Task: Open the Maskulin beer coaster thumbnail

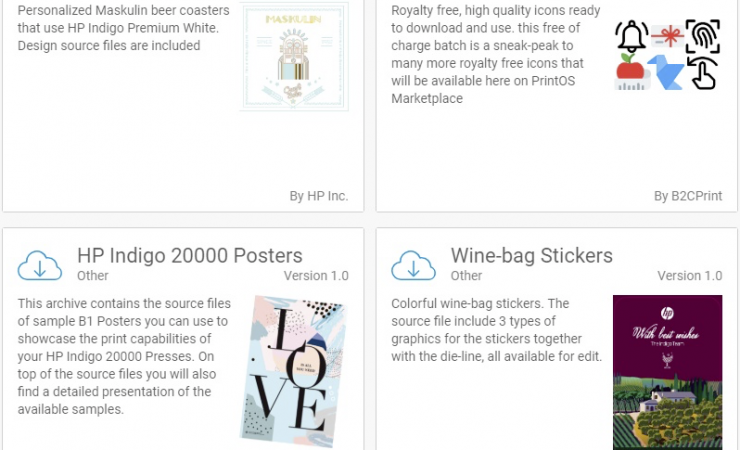Action: point(294,57)
